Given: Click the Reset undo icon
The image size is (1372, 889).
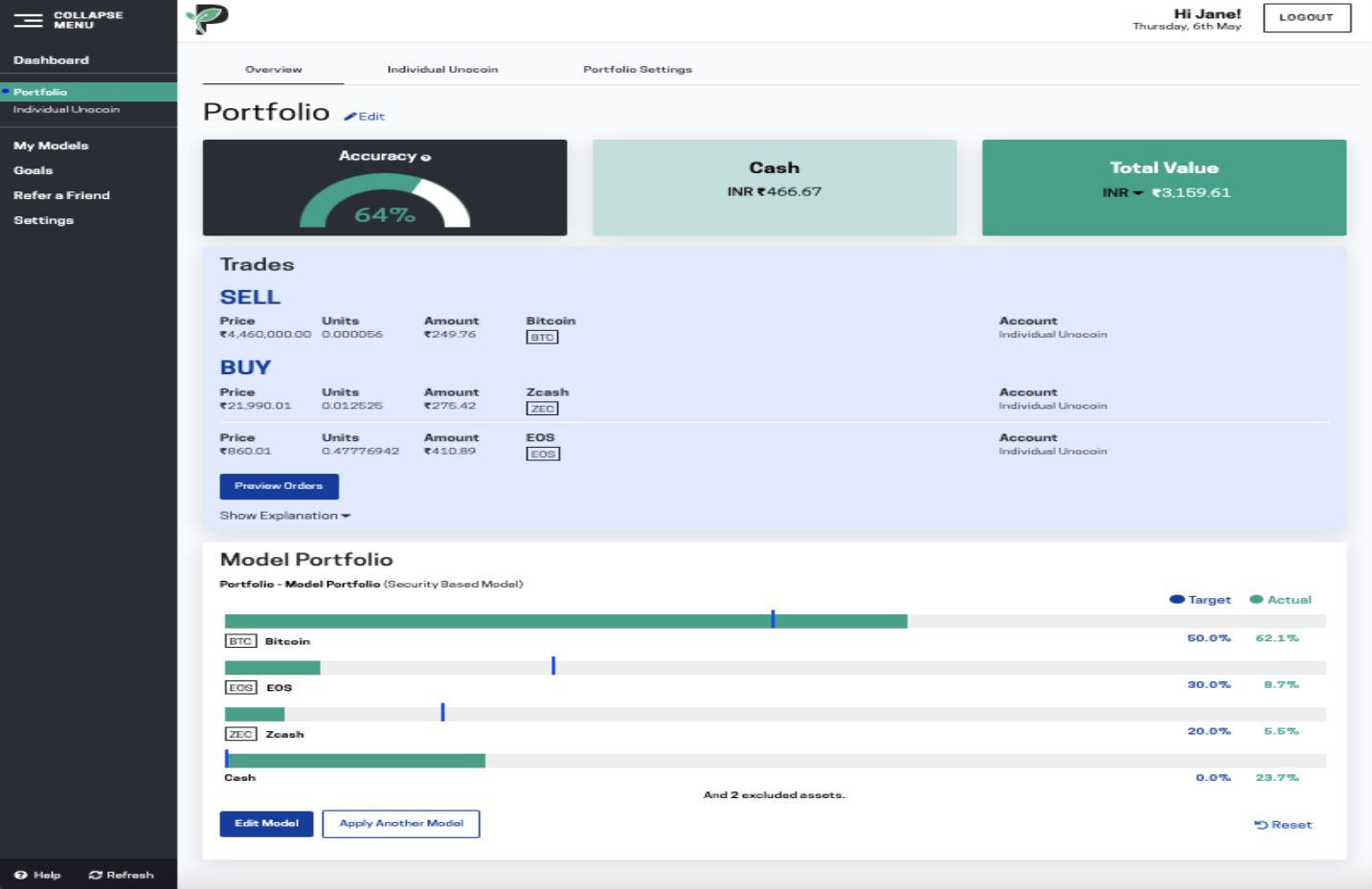Looking at the screenshot, I should click(1261, 825).
